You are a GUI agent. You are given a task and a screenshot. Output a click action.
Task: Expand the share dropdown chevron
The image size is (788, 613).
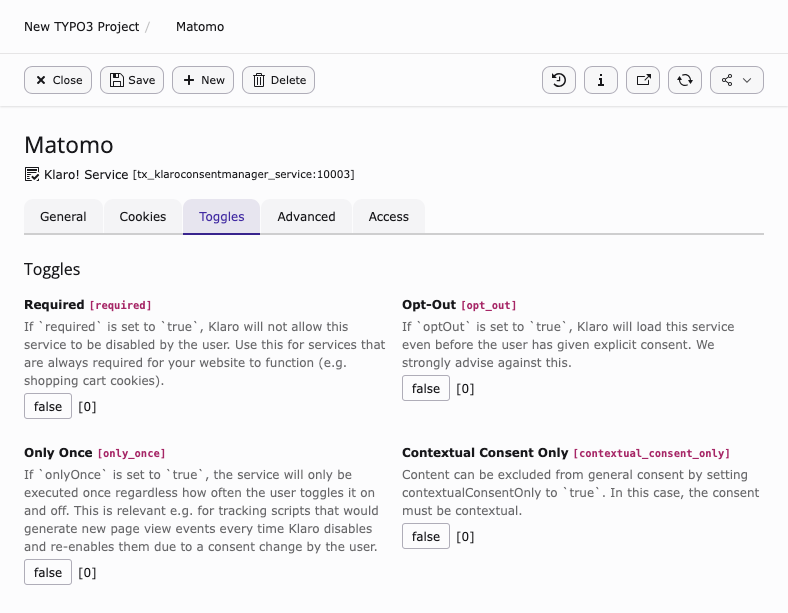[x=747, y=80]
